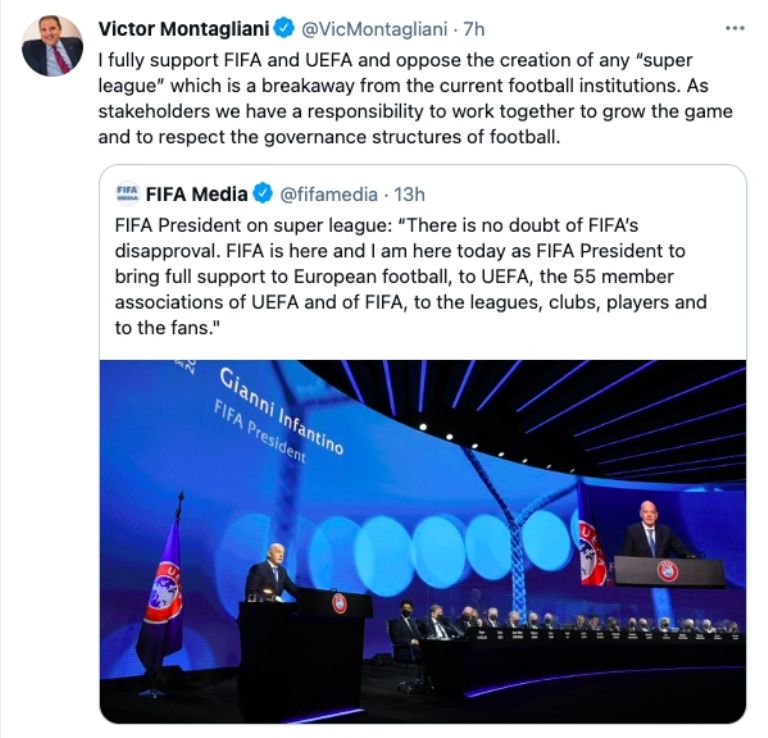Click the seated delegates row in the photo
This screenshot has height=738, width=768.
(560, 624)
